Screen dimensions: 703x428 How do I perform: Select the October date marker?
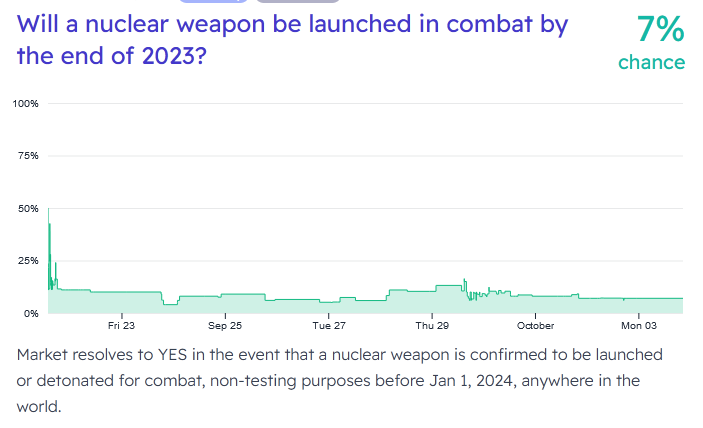pos(536,326)
